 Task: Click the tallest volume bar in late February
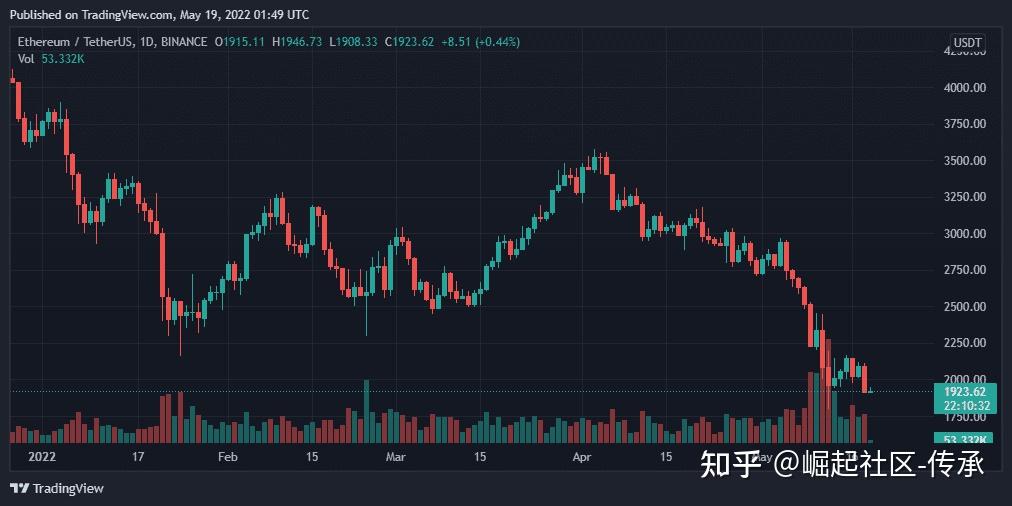(367, 411)
